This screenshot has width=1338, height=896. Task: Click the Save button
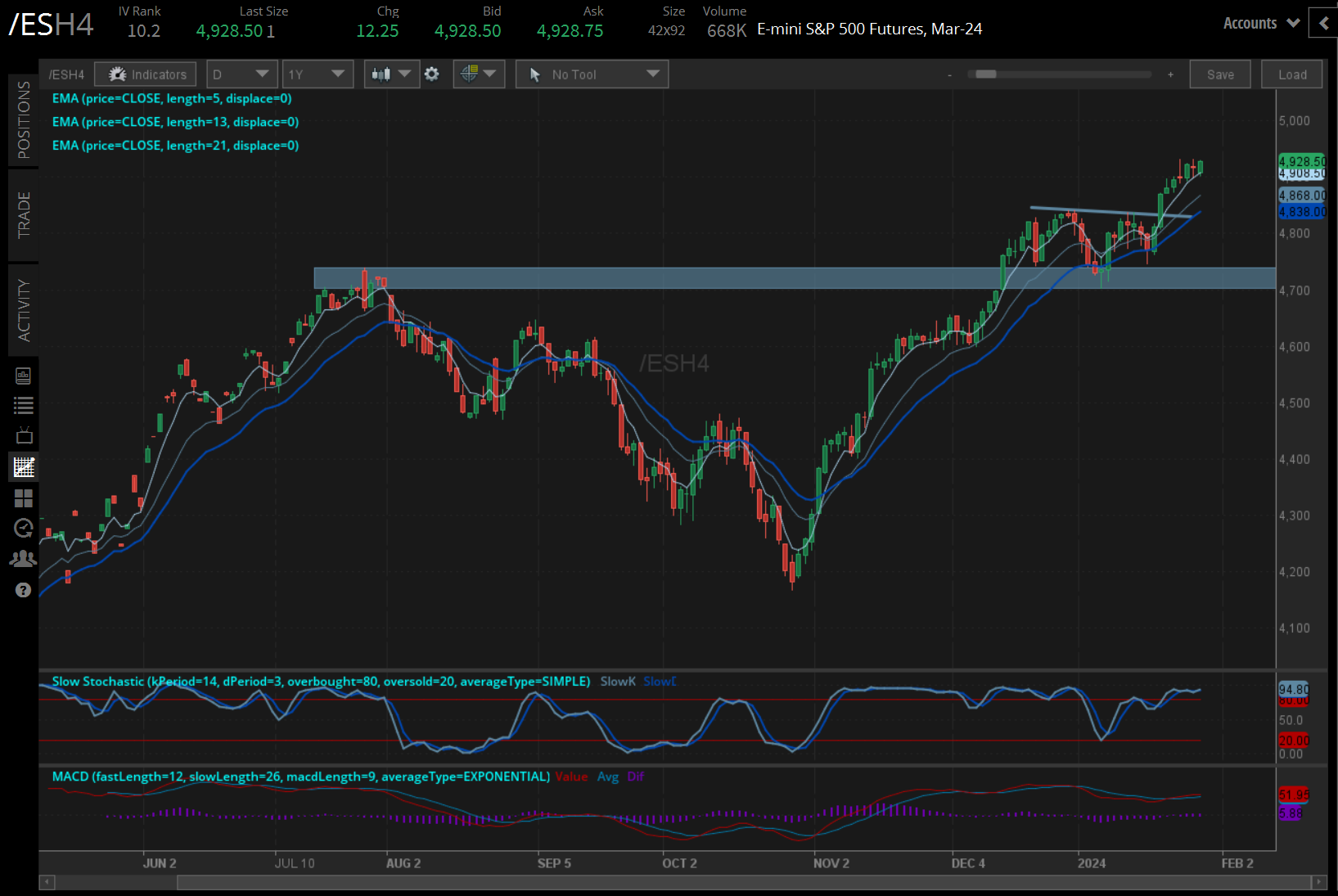1219,74
